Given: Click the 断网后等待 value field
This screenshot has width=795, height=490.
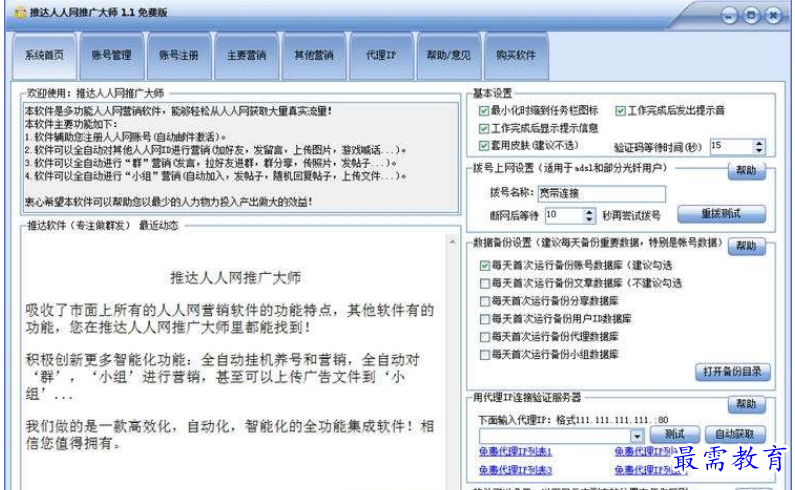Looking at the screenshot, I should (564, 216).
